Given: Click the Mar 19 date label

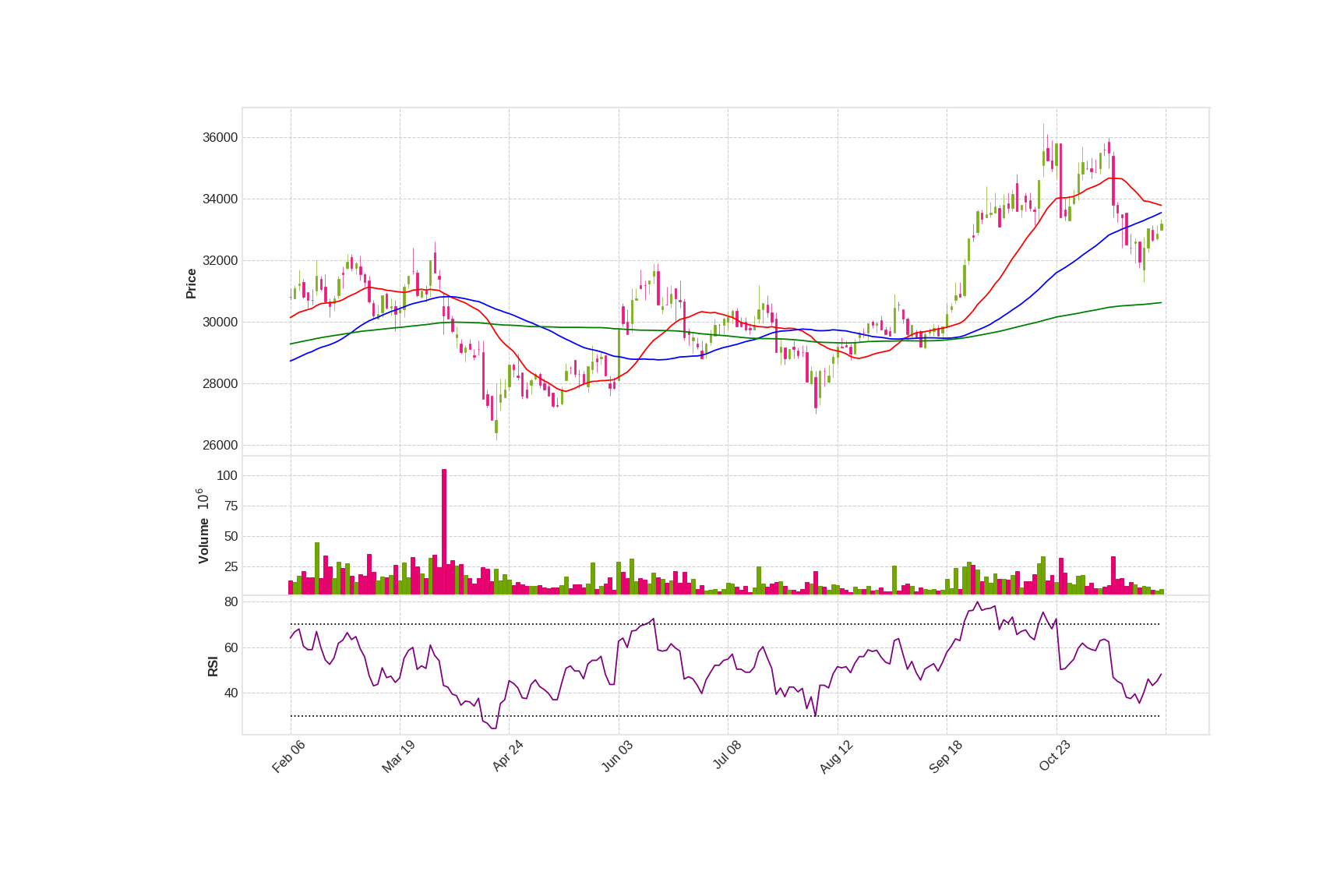Looking at the screenshot, I should 398,757.
